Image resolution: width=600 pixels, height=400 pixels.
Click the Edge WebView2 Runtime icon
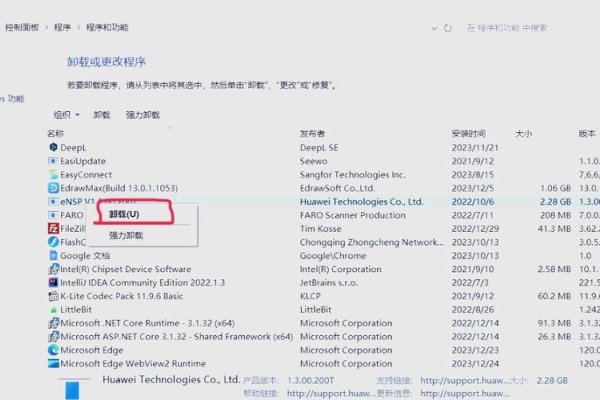pos(53,363)
